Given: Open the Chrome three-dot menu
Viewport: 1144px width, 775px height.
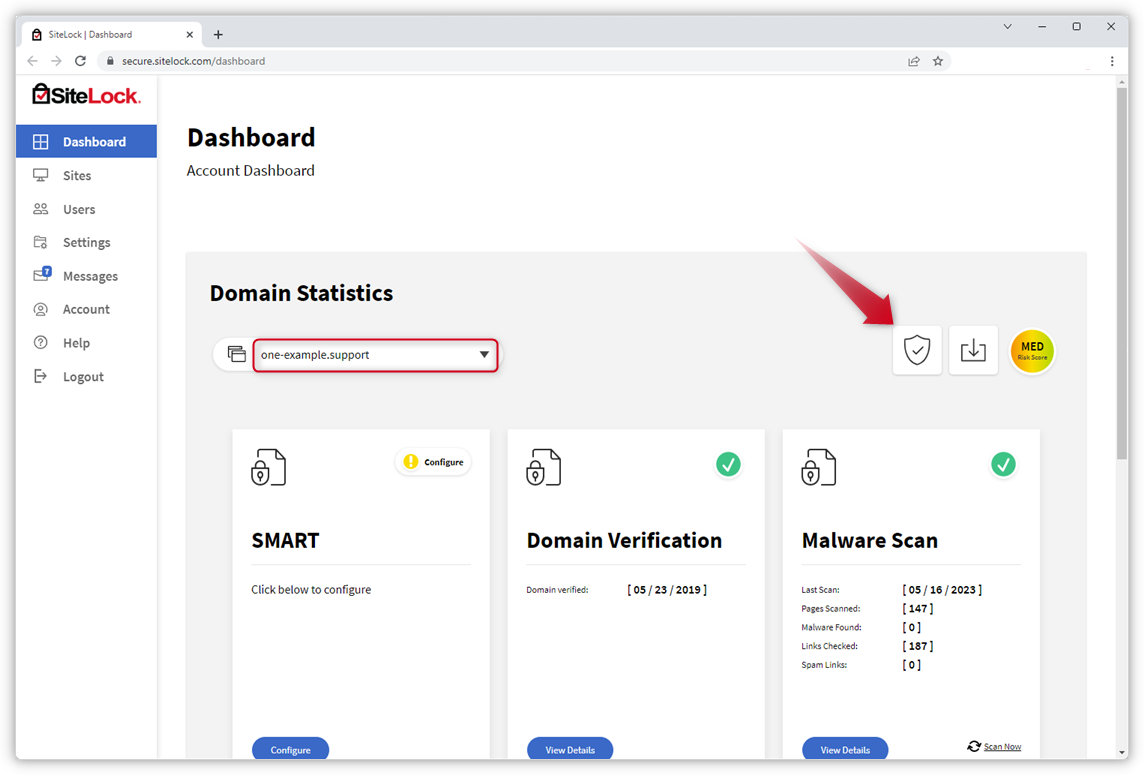Looking at the screenshot, I should point(1112,61).
